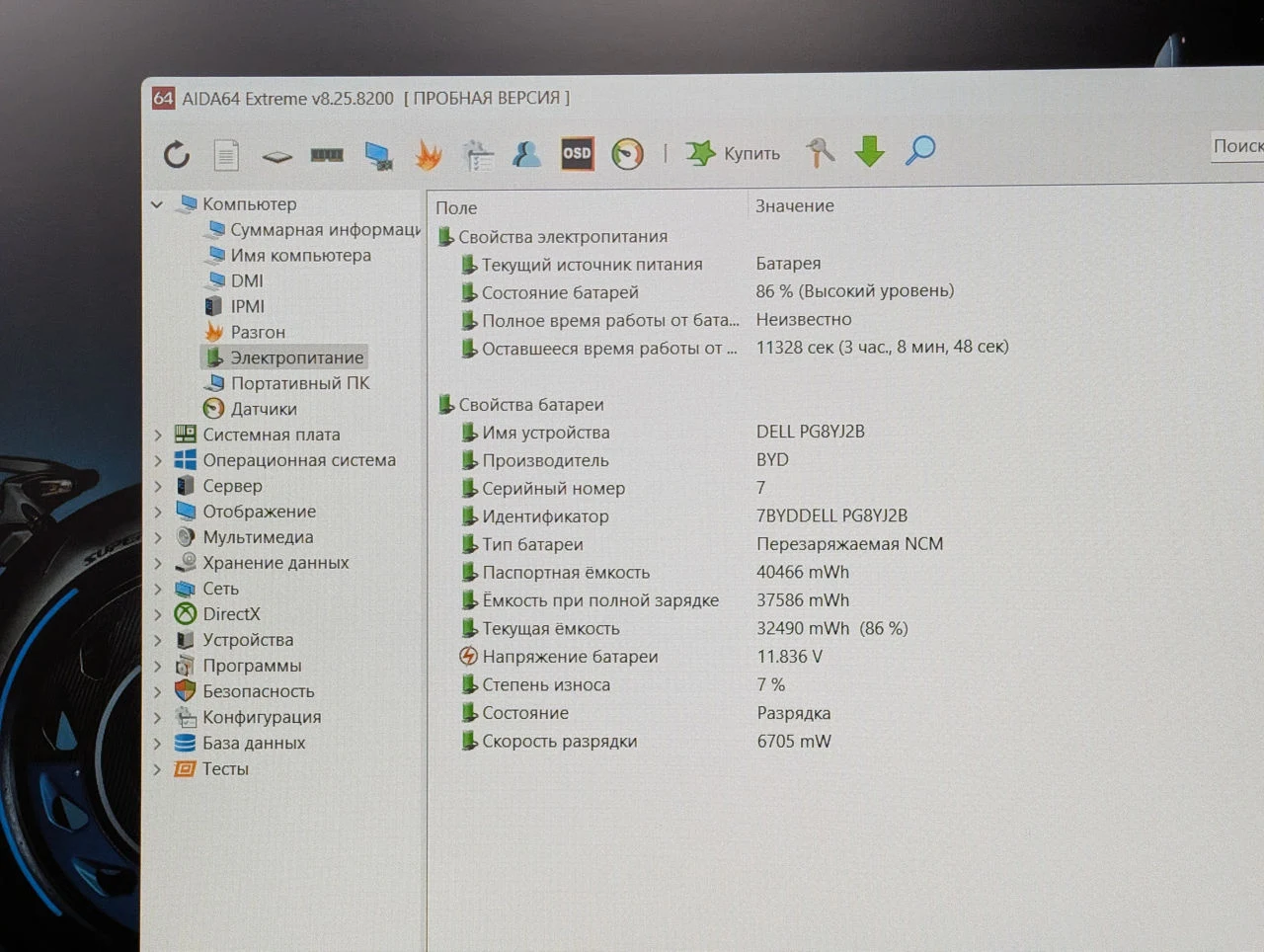Select the Хранение данных tree item
Viewport: 1264px width, 952px height.
(x=262, y=563)
